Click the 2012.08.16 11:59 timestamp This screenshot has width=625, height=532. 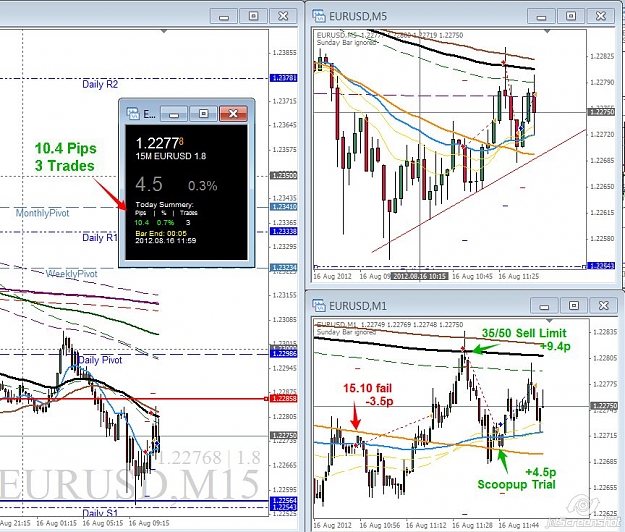point(165,241)
